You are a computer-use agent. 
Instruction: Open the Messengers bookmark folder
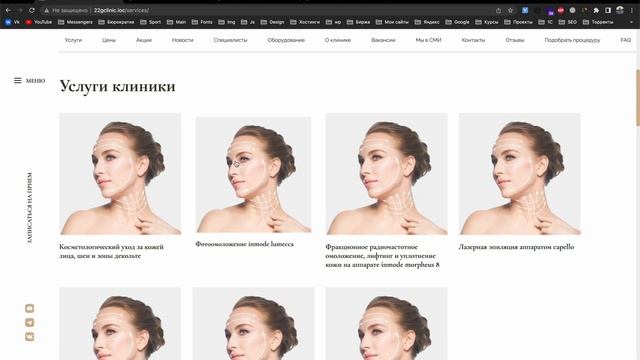tap(76, 22)
